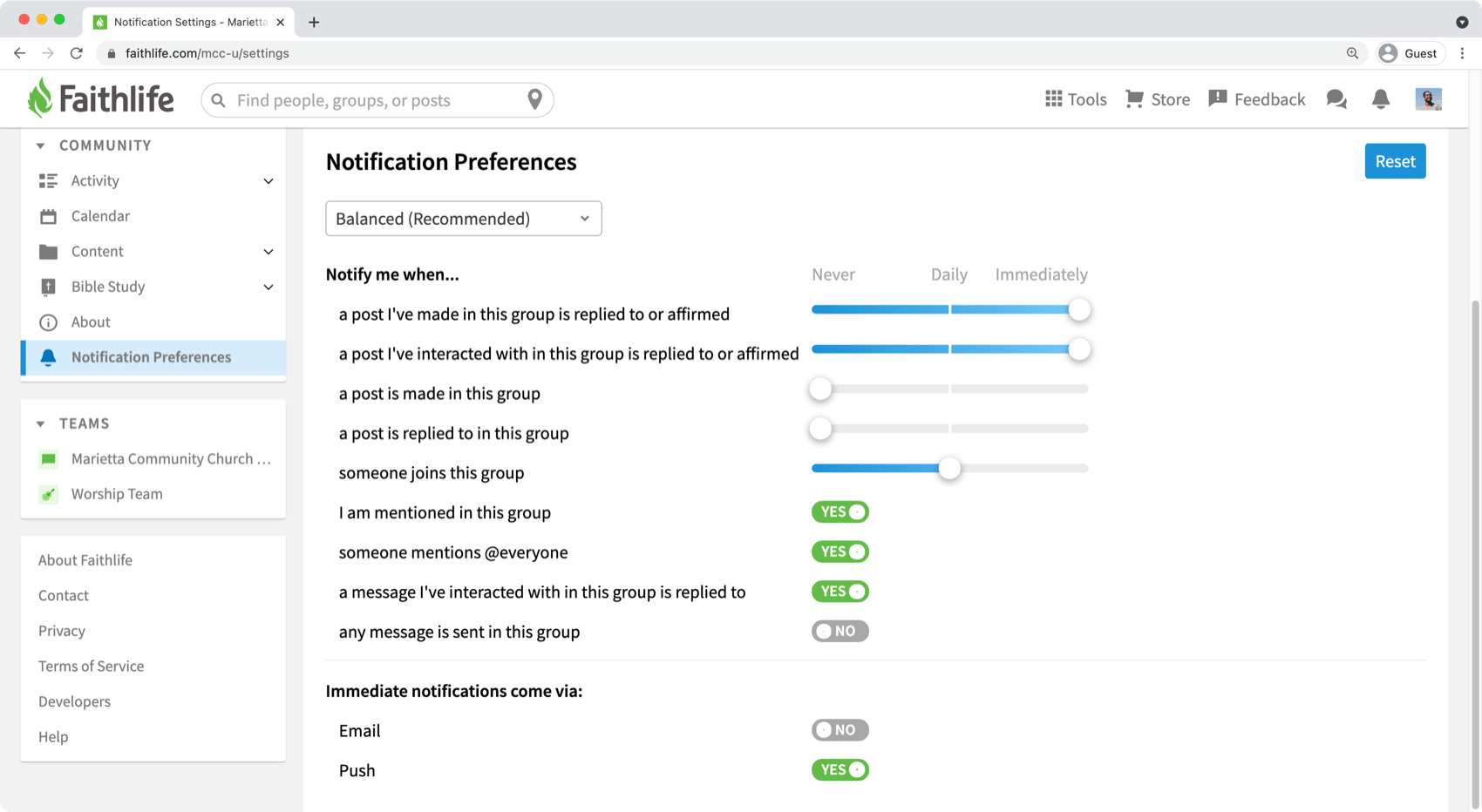Open the Tools grid icon
The height and width of the screenshot is (812, 1482).
pos(1054,98)
